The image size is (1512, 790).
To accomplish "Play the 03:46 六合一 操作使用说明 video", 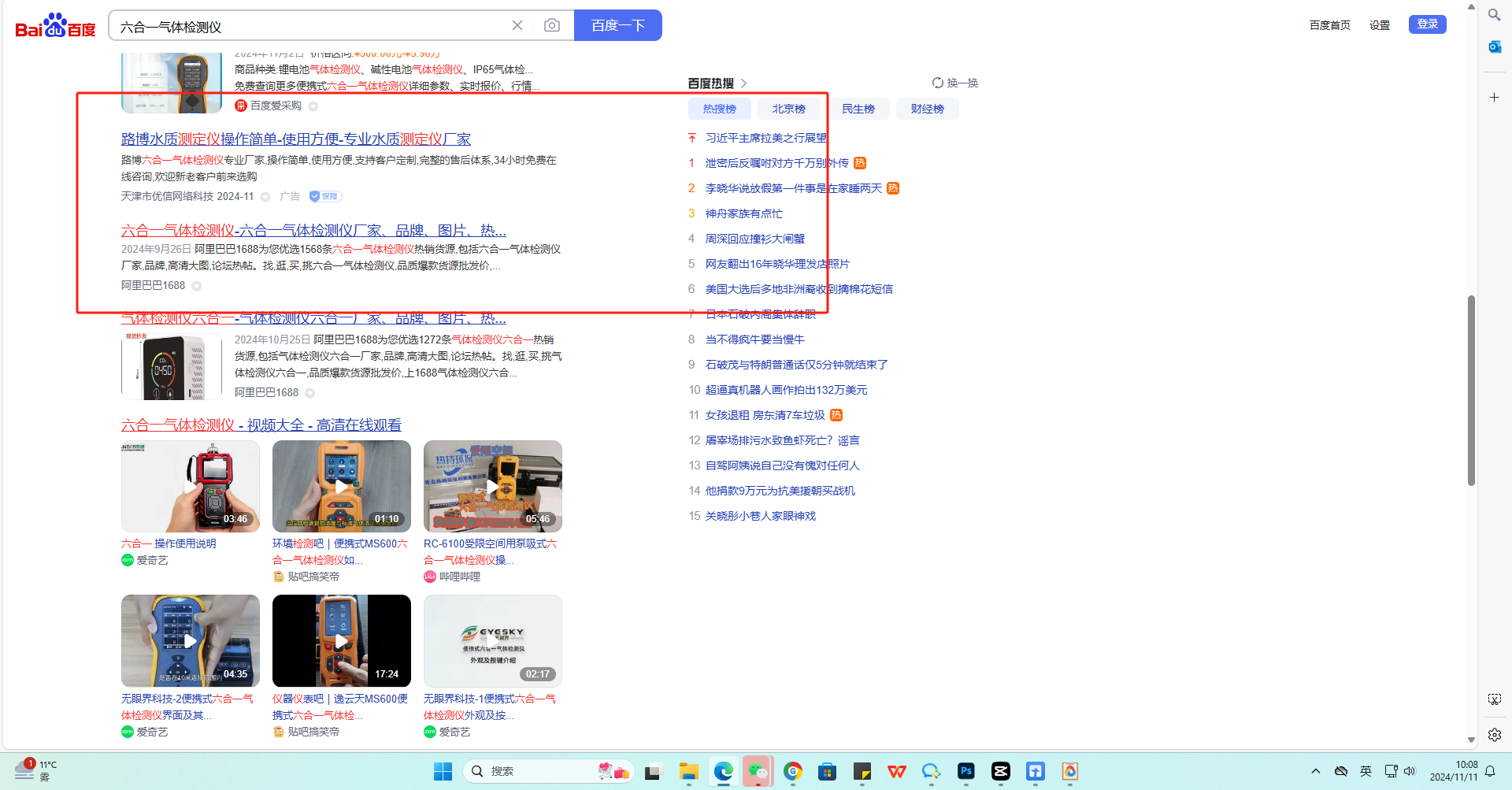I will (x=190, y=486).
